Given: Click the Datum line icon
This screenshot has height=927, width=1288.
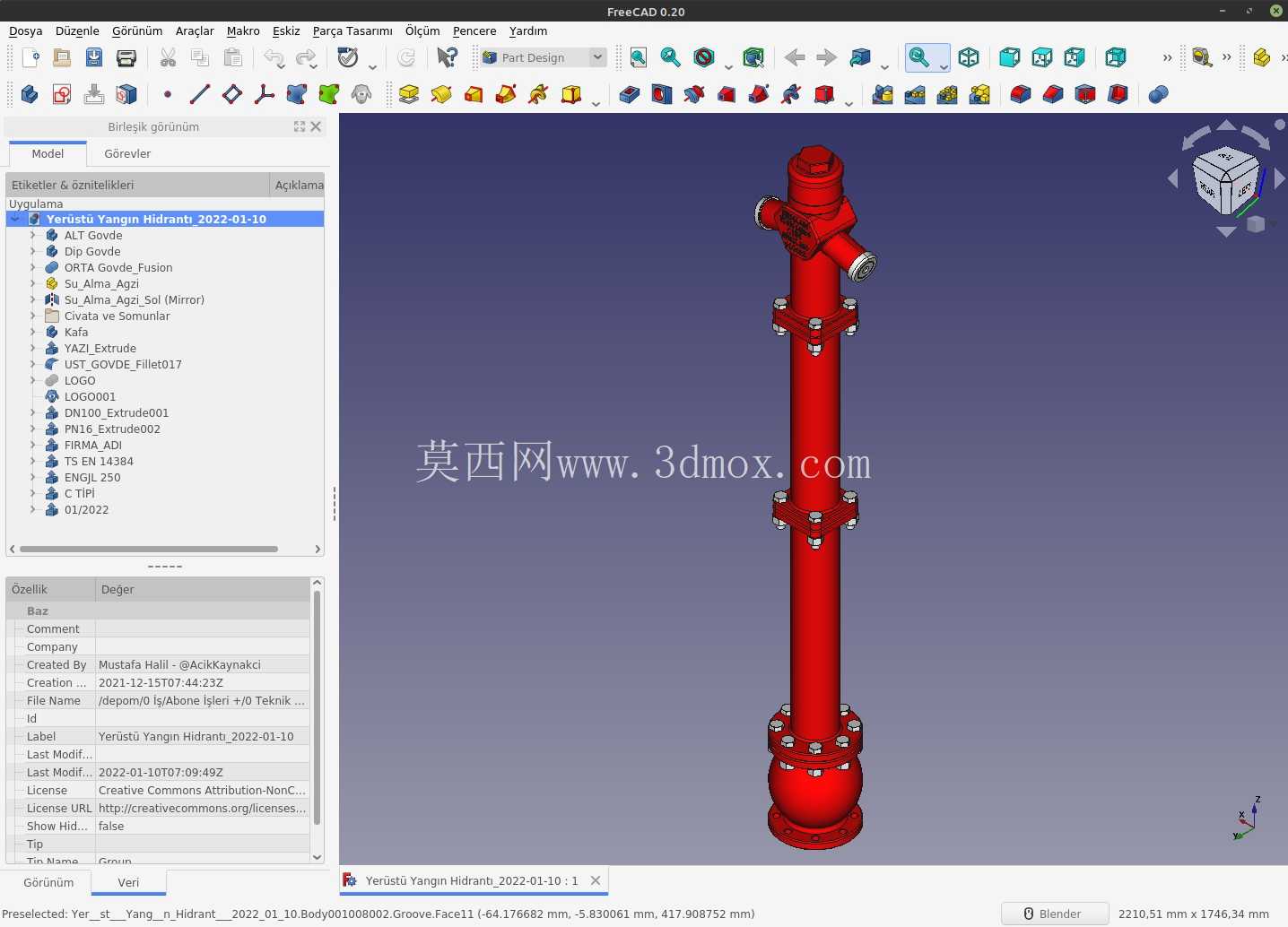Looking at the screenshot, I should point(200,94).
